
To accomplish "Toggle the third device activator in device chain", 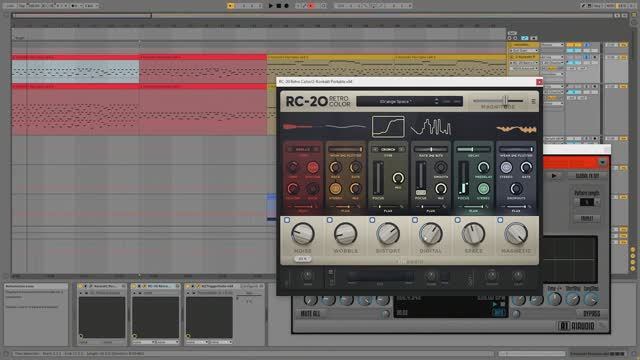I will [188, 286].
